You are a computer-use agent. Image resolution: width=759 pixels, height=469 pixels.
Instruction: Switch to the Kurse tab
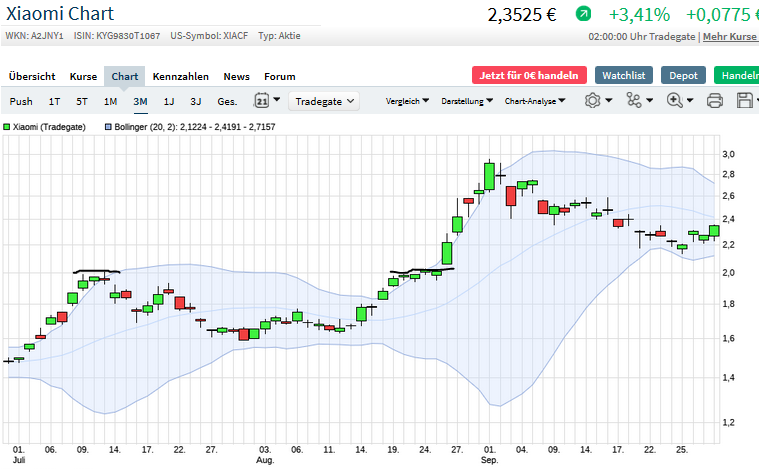83,76
